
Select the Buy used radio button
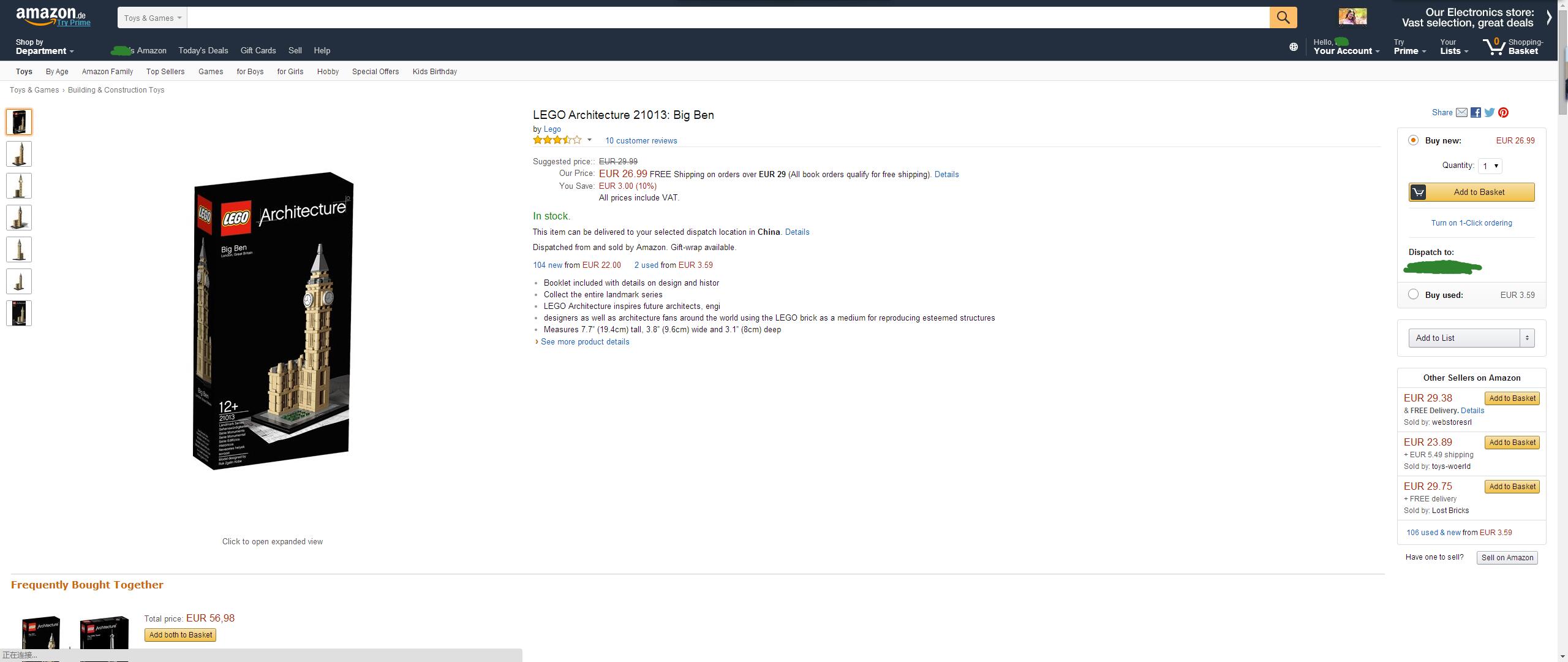coord(1413,295)
